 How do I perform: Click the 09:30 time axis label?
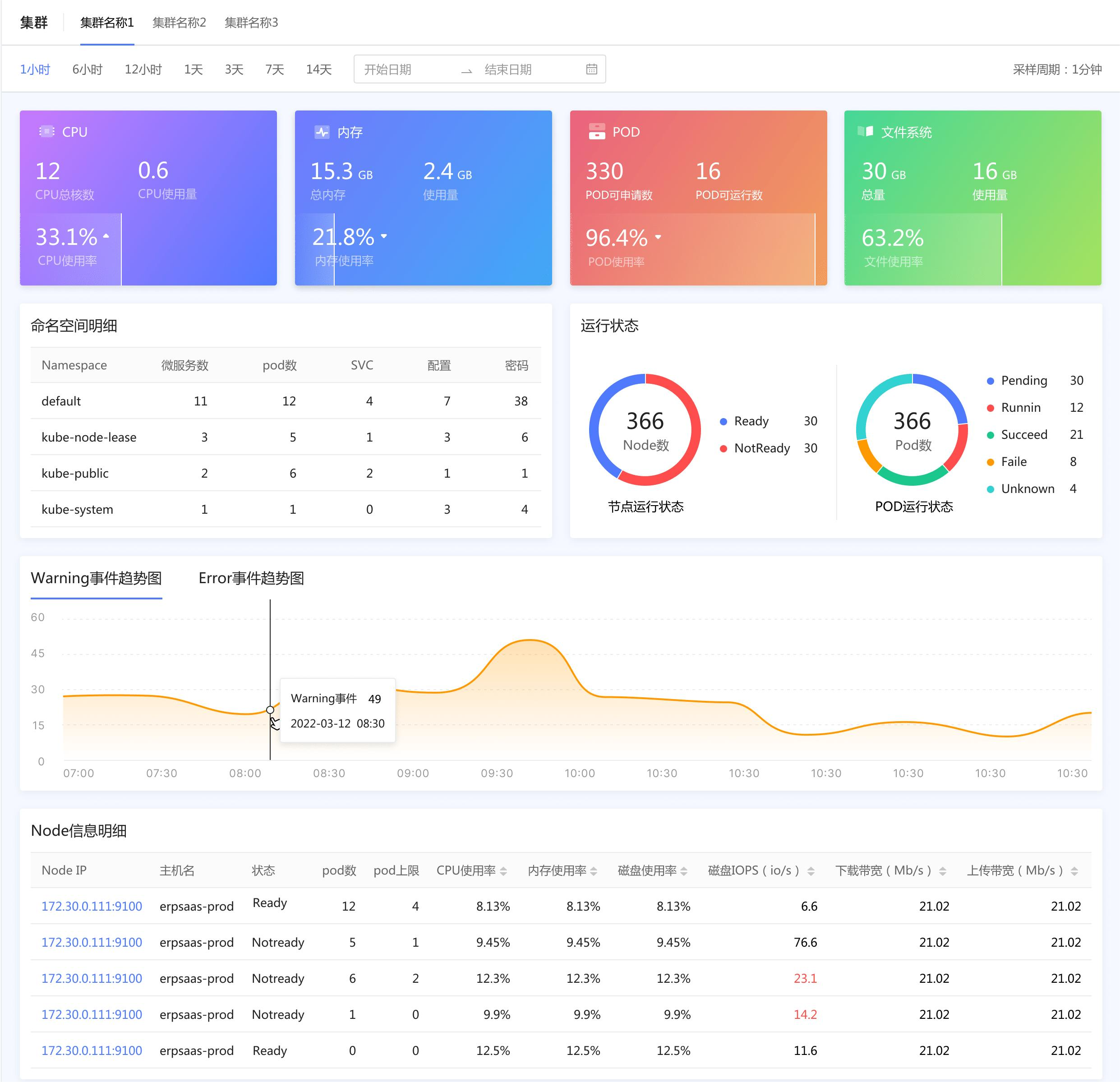pyautogui.click(x=497, y=773)
